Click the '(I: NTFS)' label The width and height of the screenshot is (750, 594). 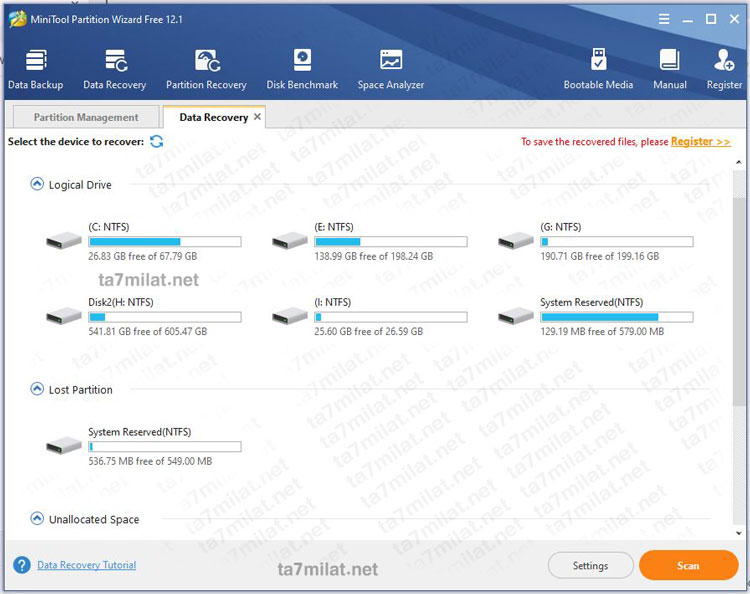point(332,302)
